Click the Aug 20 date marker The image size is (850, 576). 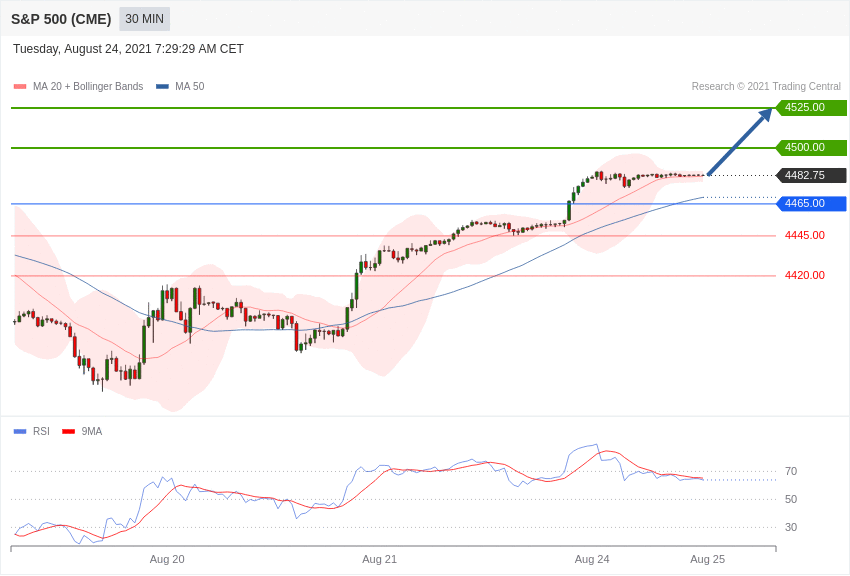coord(167,559)
